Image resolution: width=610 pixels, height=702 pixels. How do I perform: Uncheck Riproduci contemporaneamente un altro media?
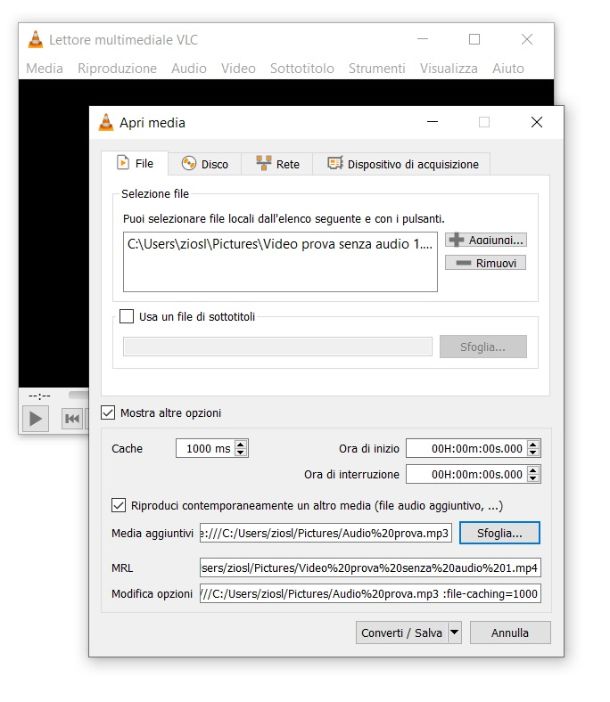point(118,505)
